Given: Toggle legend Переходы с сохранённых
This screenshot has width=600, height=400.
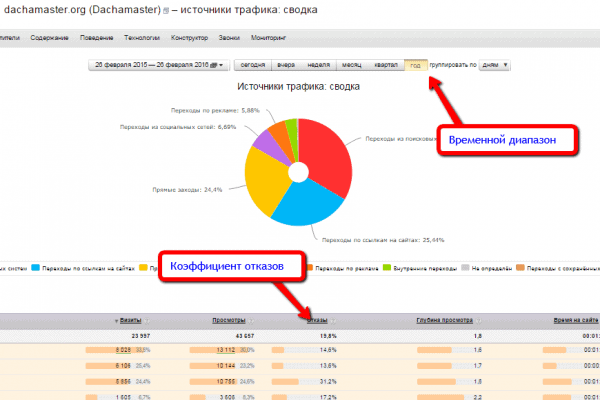Looking at the screenshot, I should (558, 268).
